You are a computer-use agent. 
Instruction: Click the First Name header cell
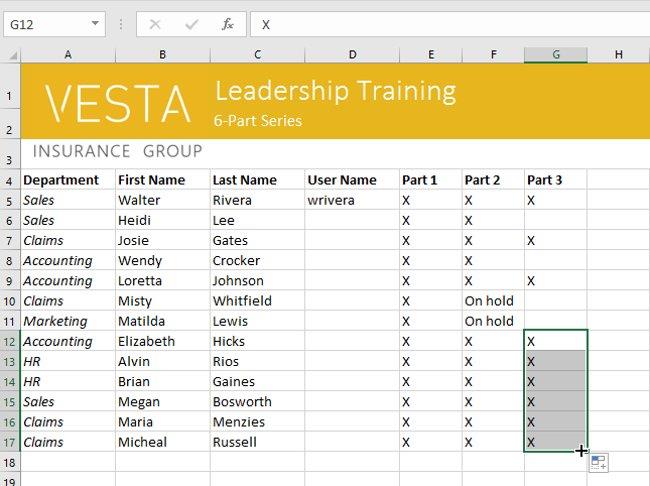pos(163,180)
